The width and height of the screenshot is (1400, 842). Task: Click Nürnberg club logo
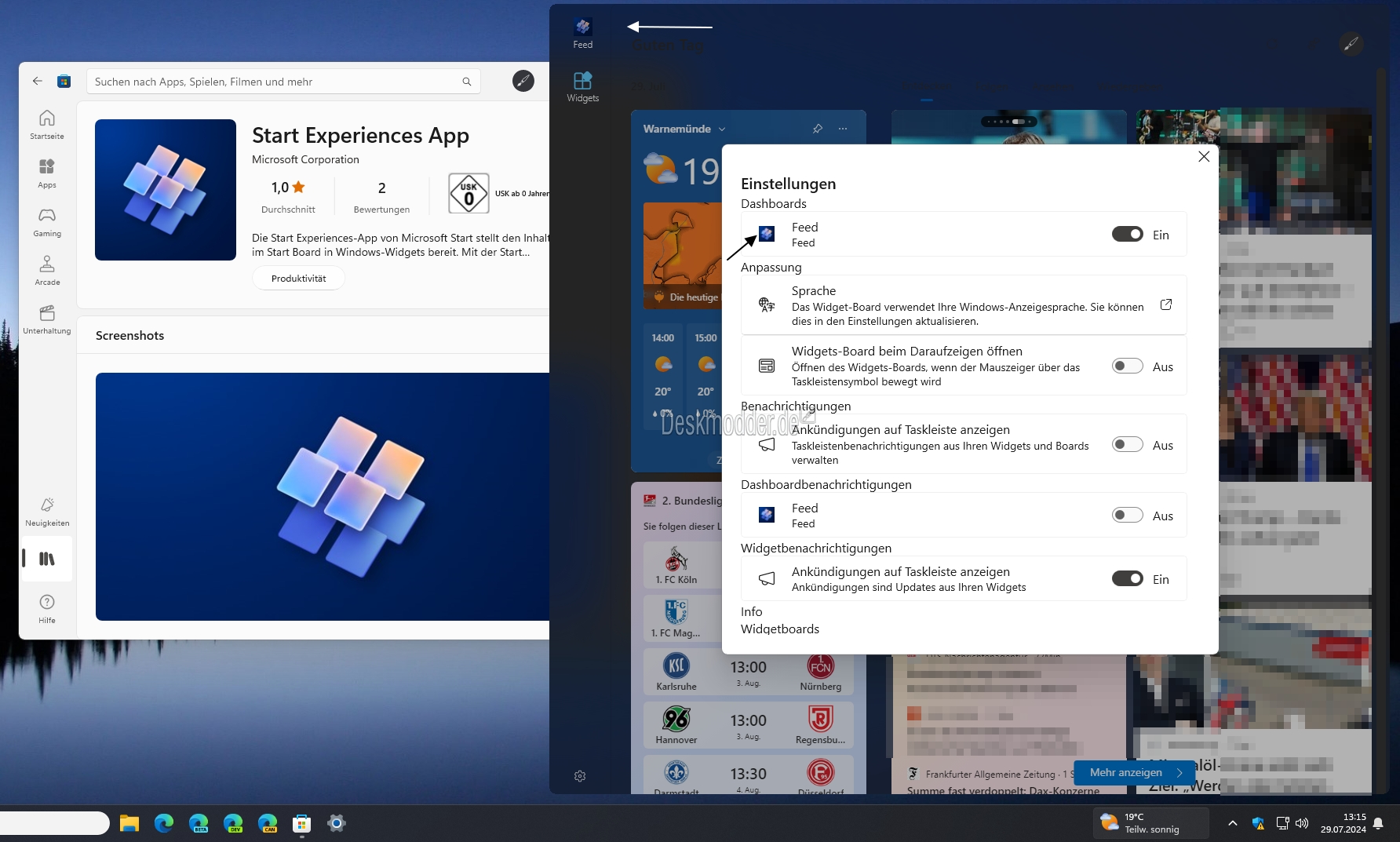click(x=821, y=665)
